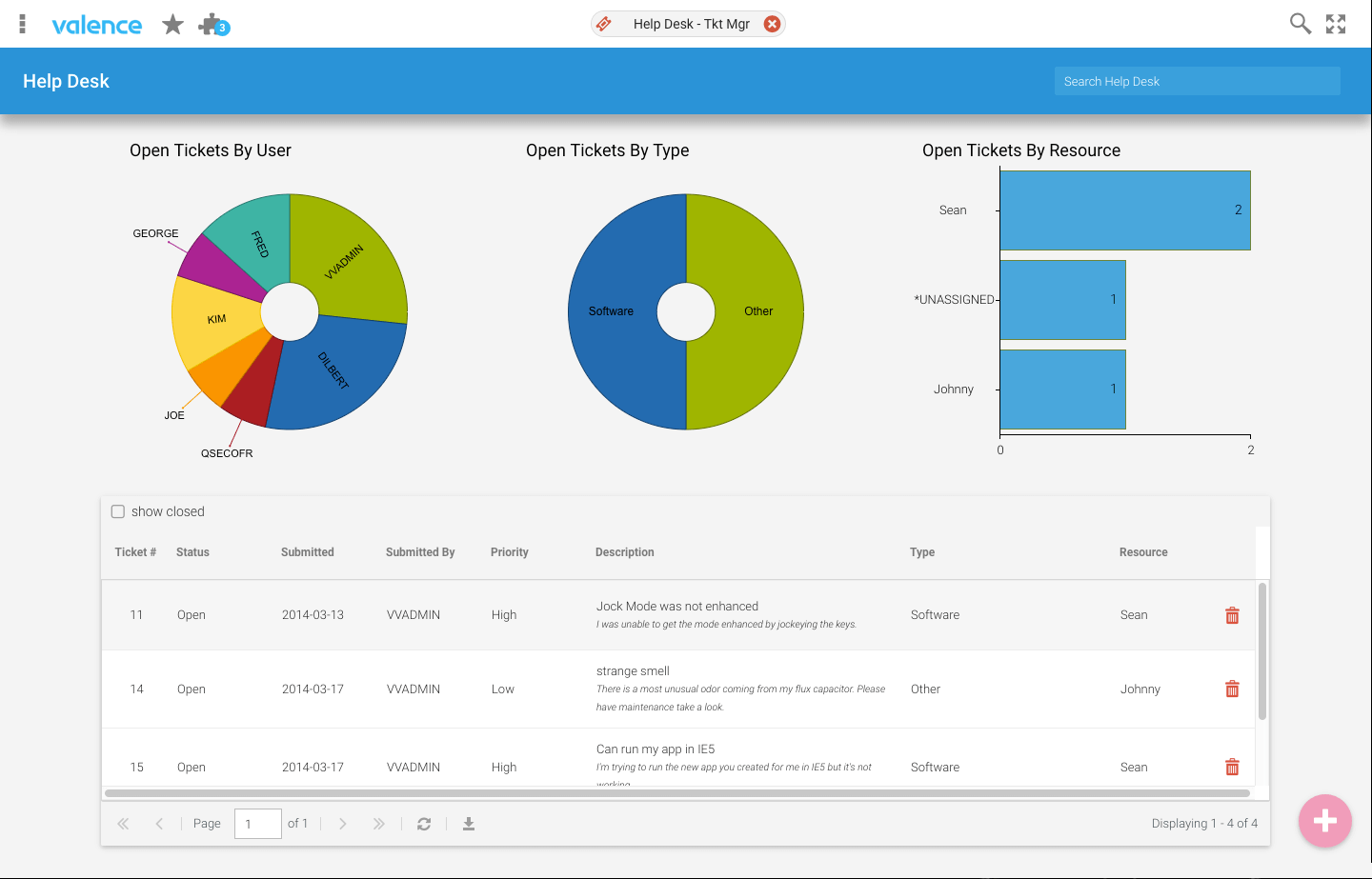Viewport: 1372px width, 879px height.
Task: Delete ticket 14 with trash icon
Action: tap(1232, 689)
